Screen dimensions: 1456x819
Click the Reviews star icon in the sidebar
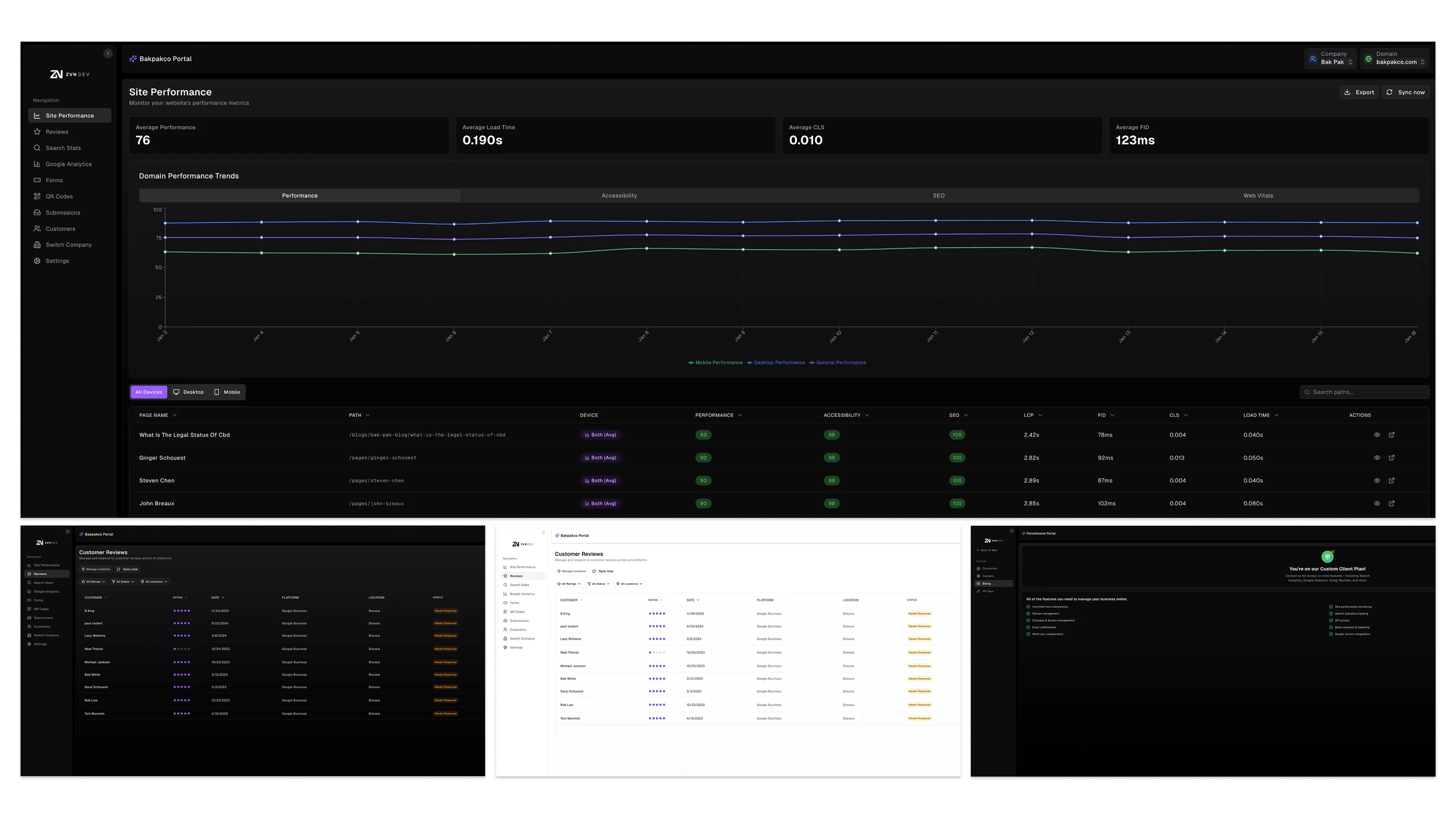(x=37, y=131)
